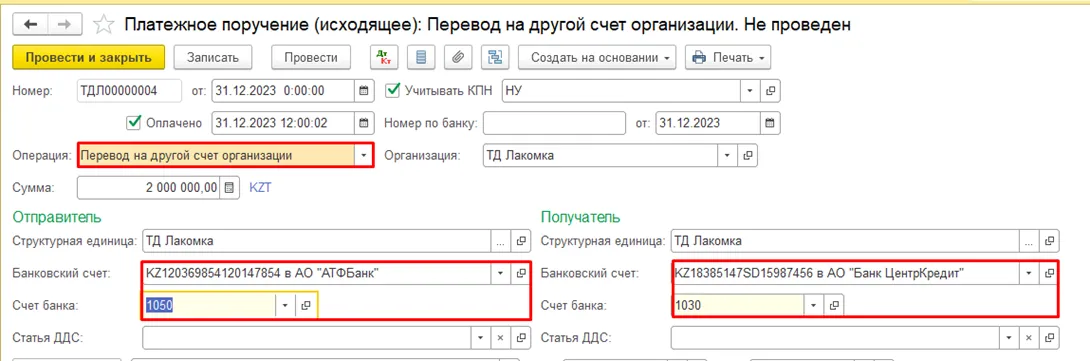Click into the Номер по банку field

pos(554,123)
